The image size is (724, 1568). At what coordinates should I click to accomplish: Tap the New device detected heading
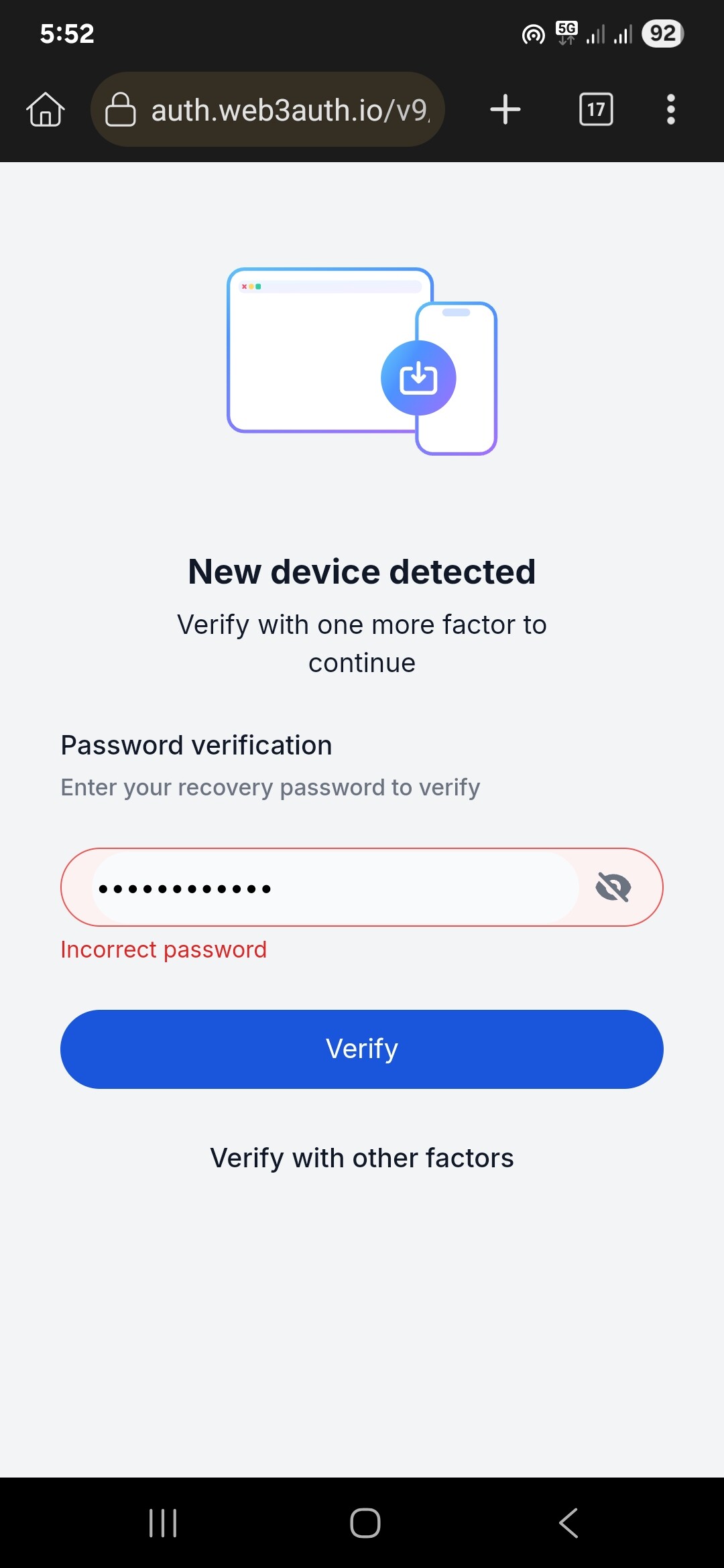pyautogui.click(x=362, y=572)
